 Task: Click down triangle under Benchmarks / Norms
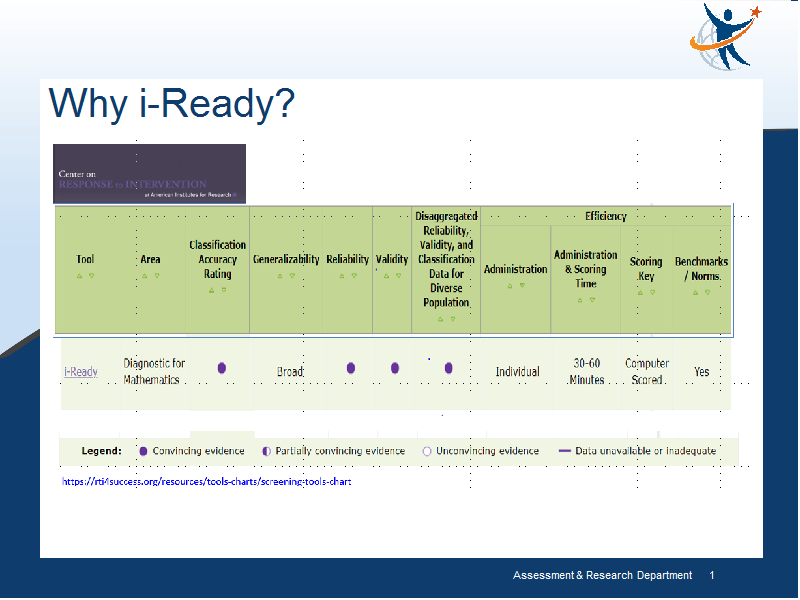tap(708, 293)
